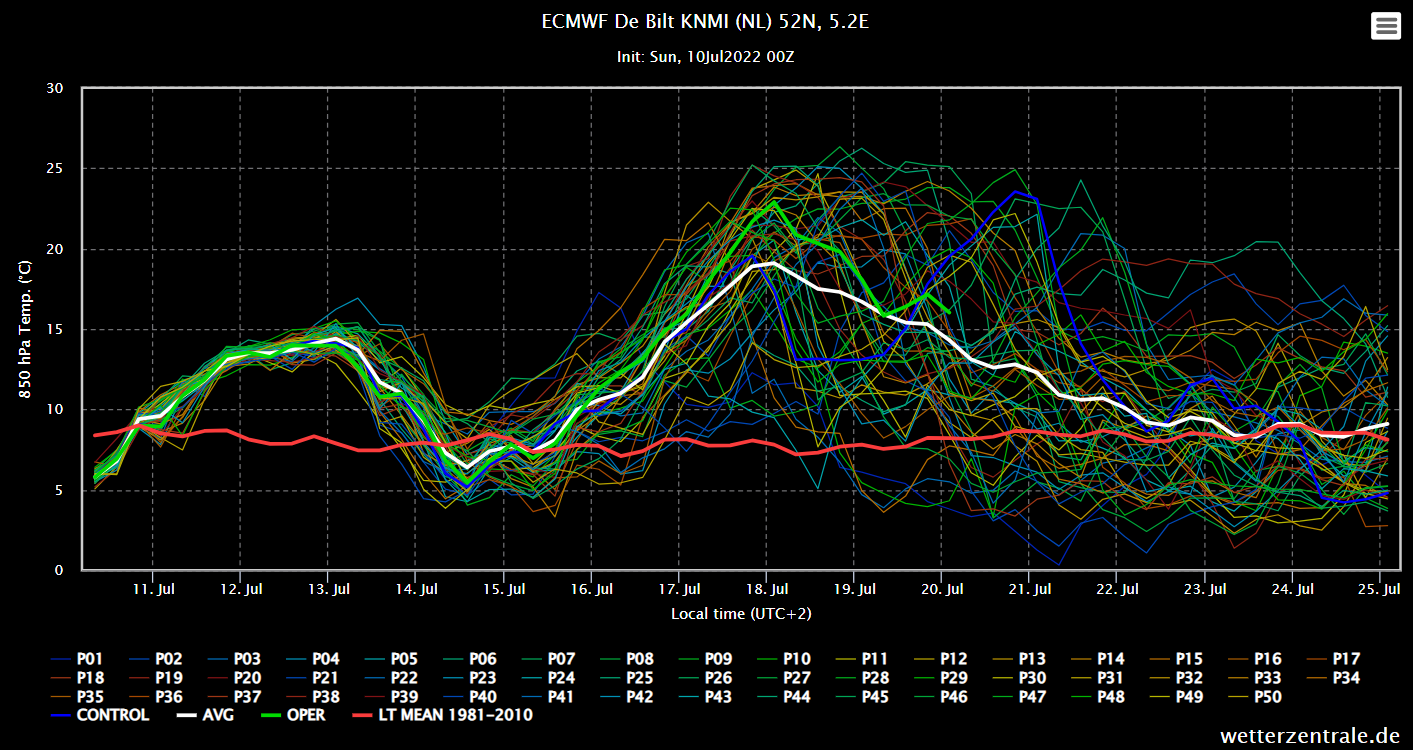Toggle P03 legend item

pos(233,659)
